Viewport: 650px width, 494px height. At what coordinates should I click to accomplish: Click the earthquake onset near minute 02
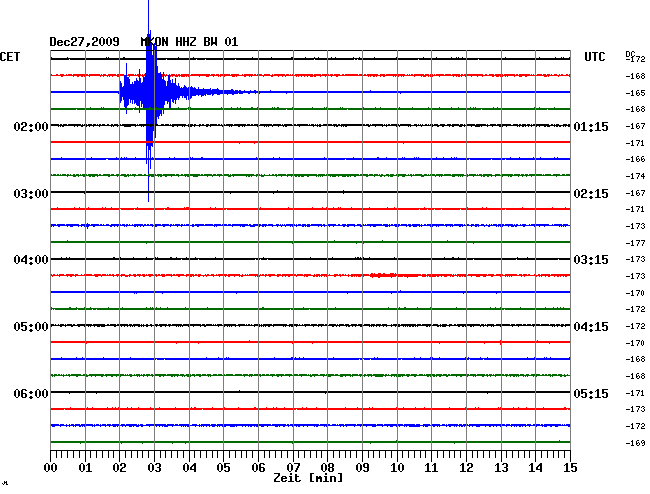point(121,92)
